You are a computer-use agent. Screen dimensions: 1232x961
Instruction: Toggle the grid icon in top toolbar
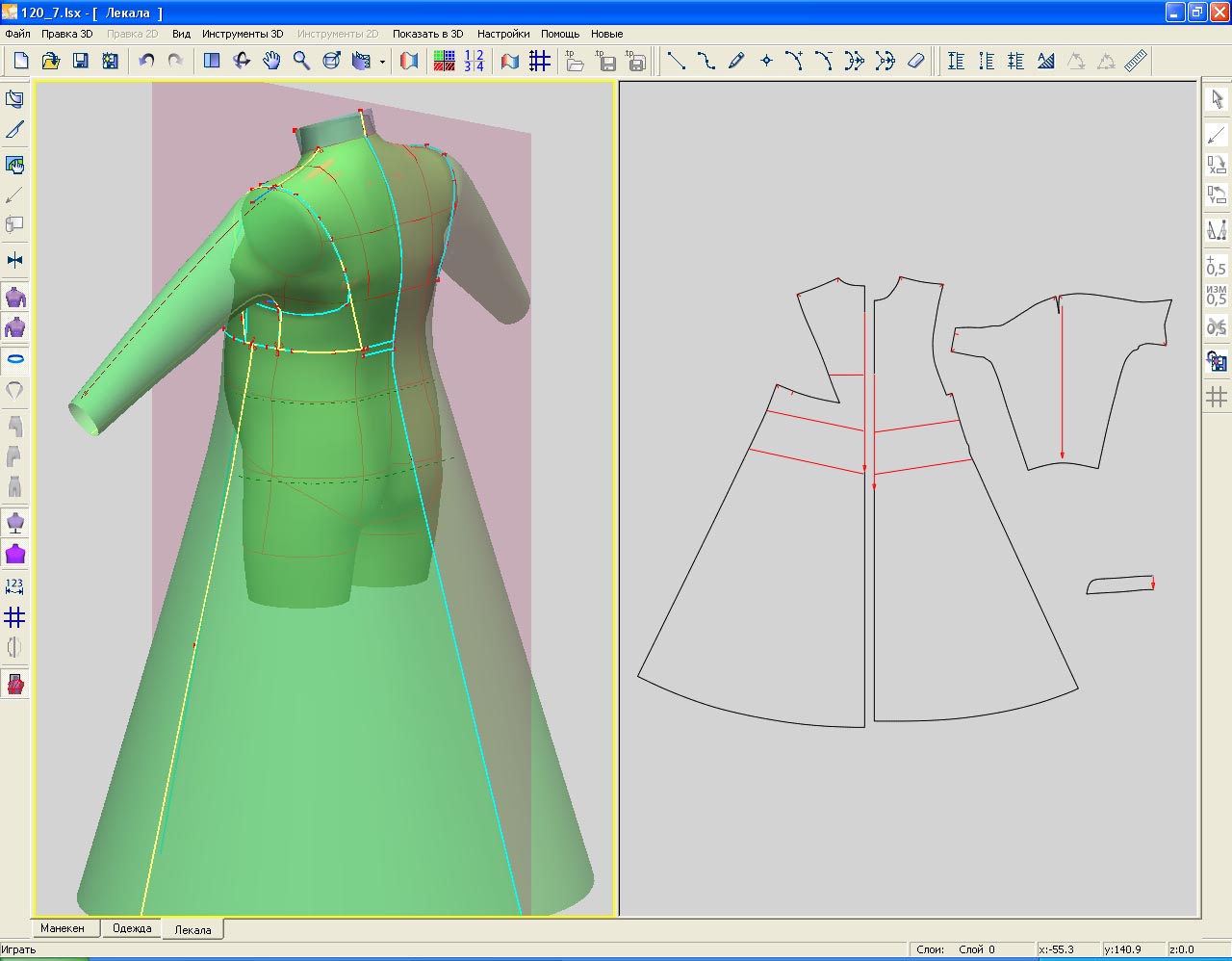click(540, 61)
